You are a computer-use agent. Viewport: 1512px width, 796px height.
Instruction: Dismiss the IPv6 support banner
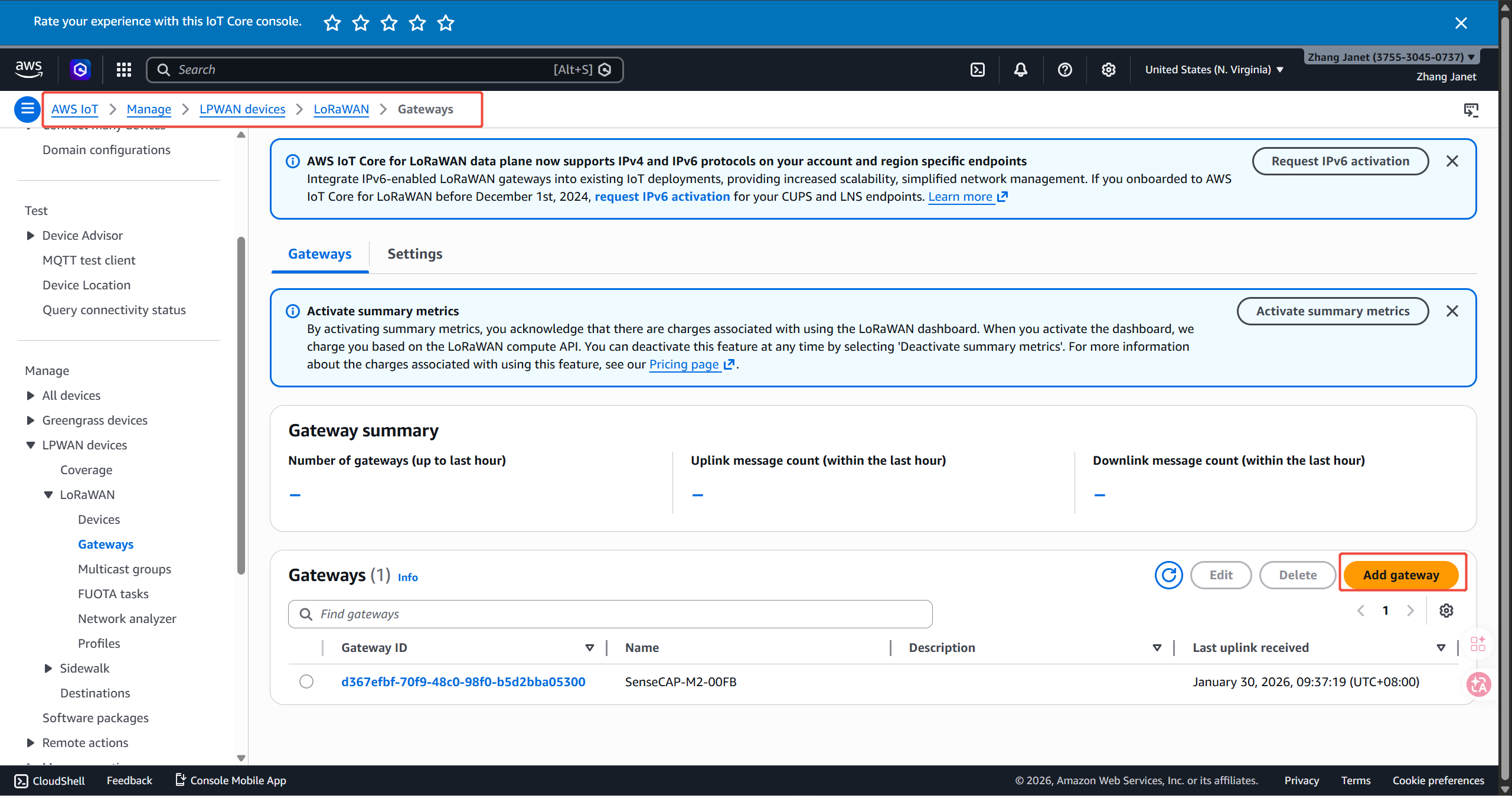click(x=1452, y=161)
